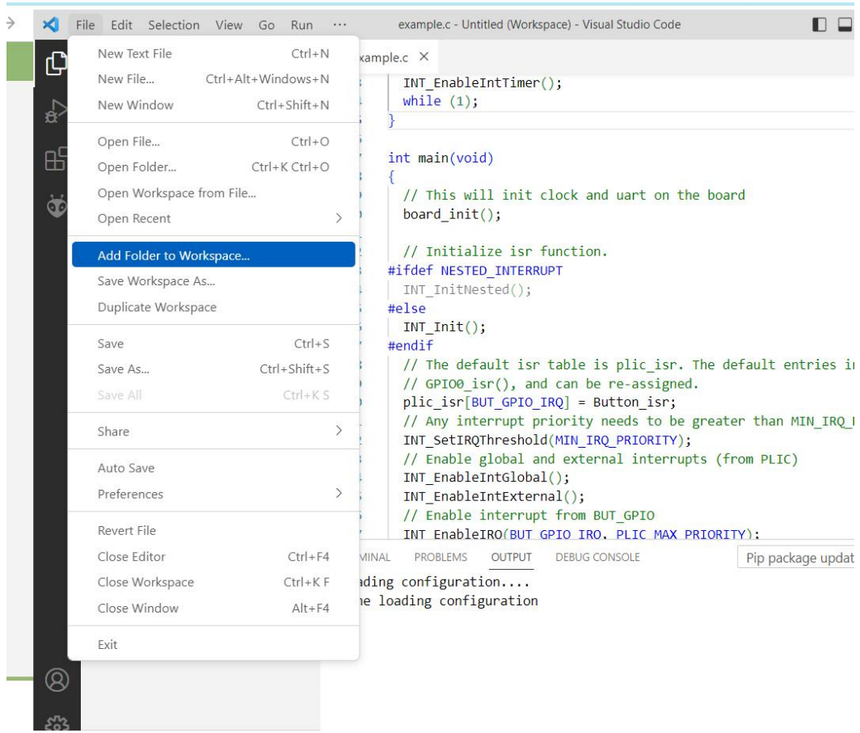Open the Selection menu
This screenshot has height=733, width=860.
173,25
